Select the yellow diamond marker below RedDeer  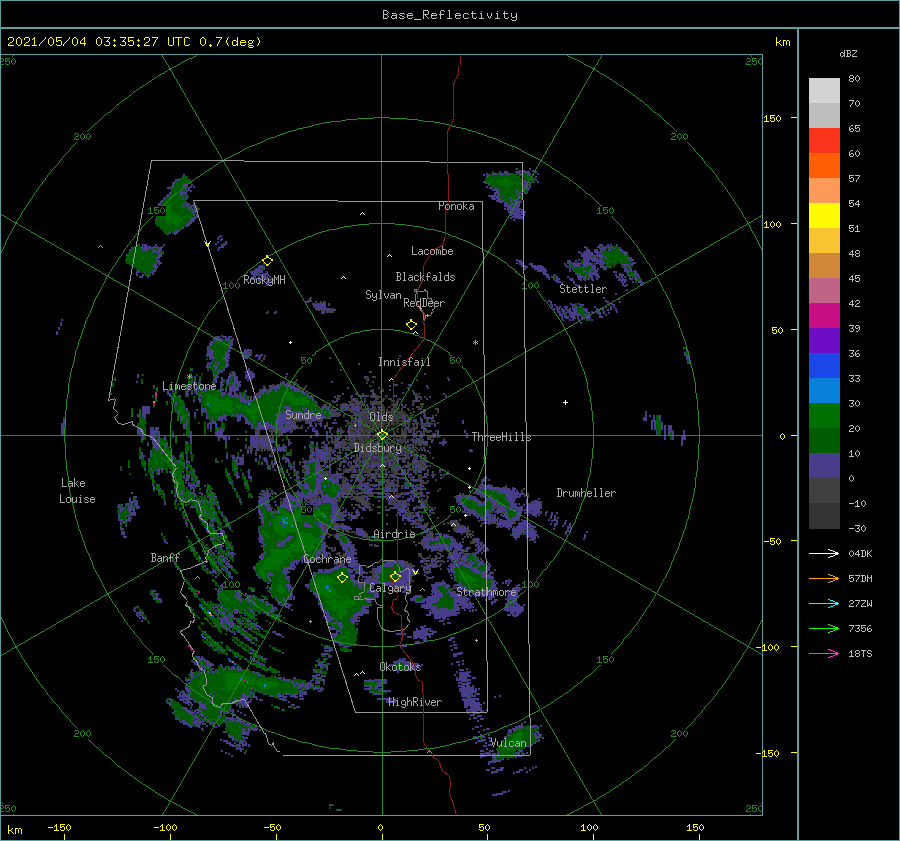[x=412, y=324]
